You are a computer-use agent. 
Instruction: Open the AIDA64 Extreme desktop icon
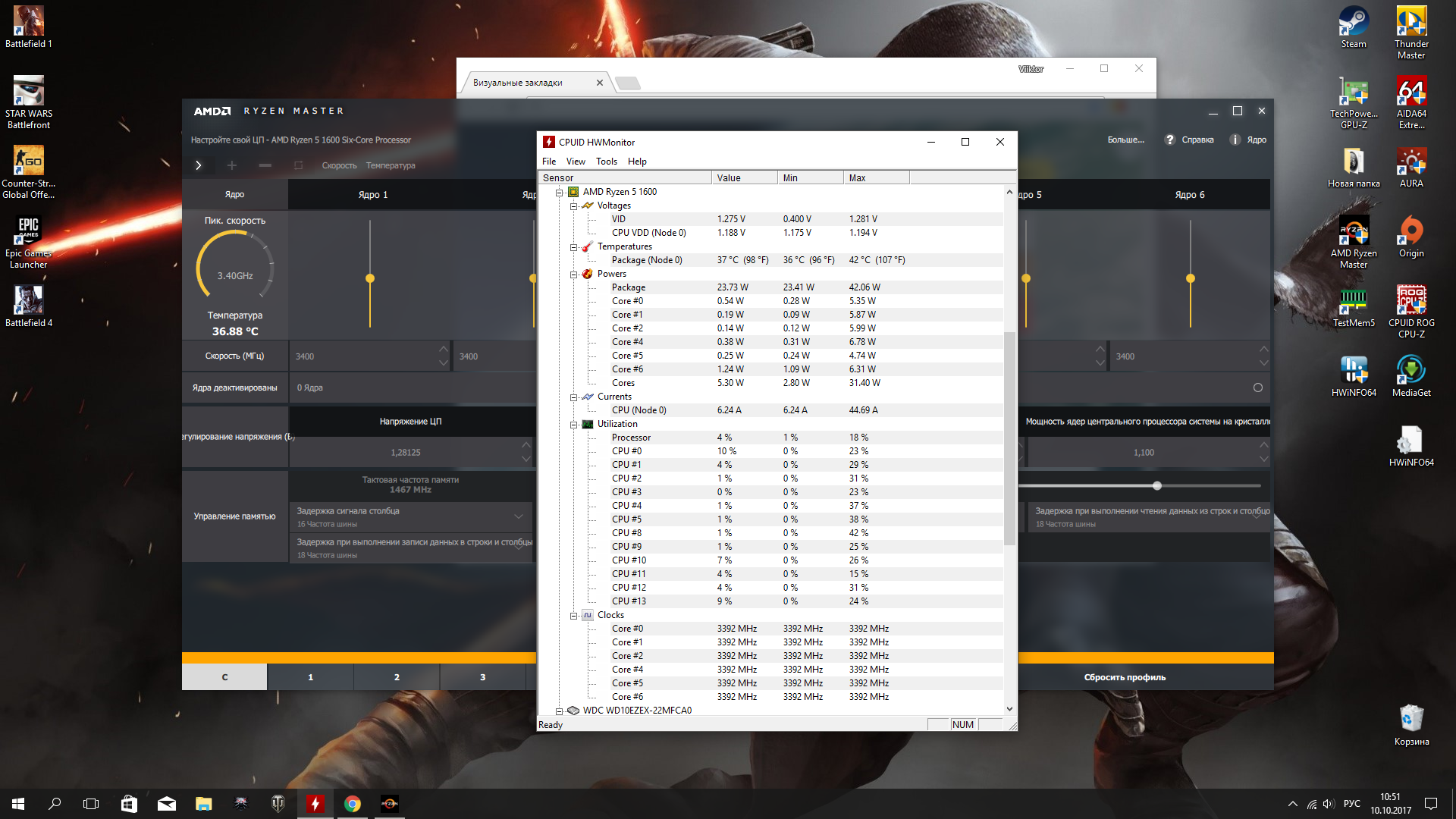tap(1411, 93)
